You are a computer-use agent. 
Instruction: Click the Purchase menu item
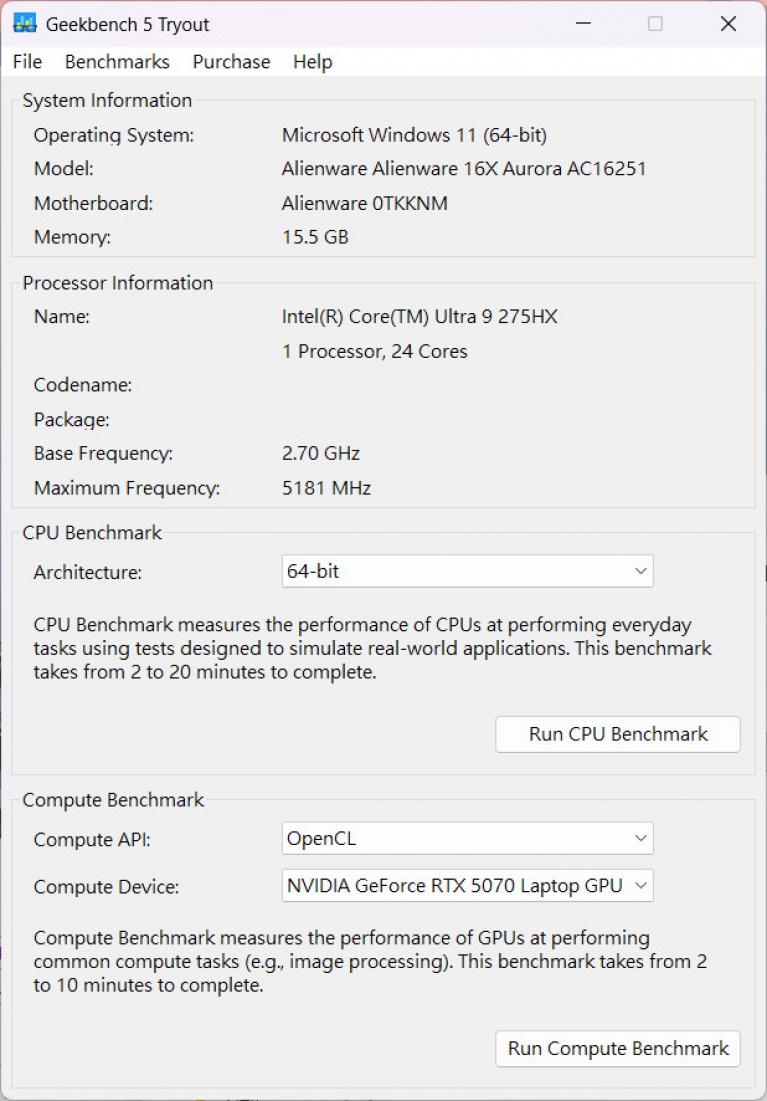pos(231,62)
